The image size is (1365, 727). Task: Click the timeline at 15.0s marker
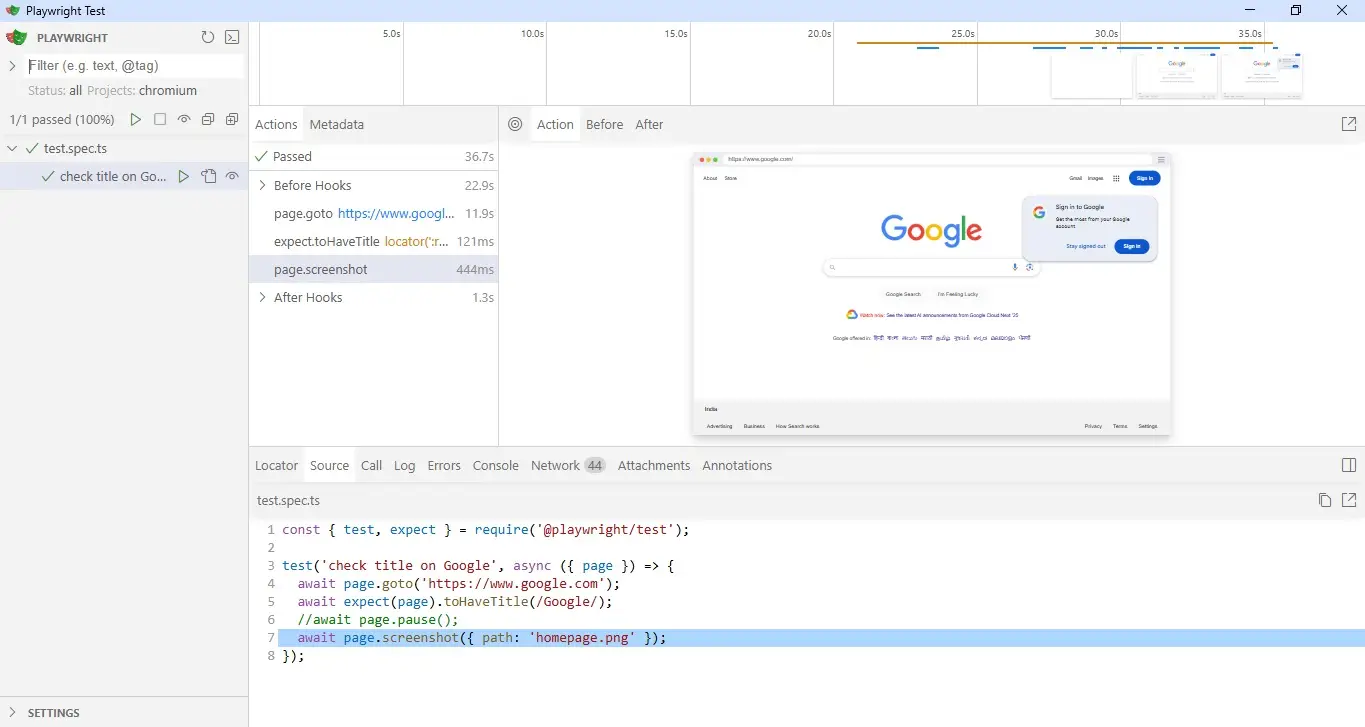click(676, 34)
